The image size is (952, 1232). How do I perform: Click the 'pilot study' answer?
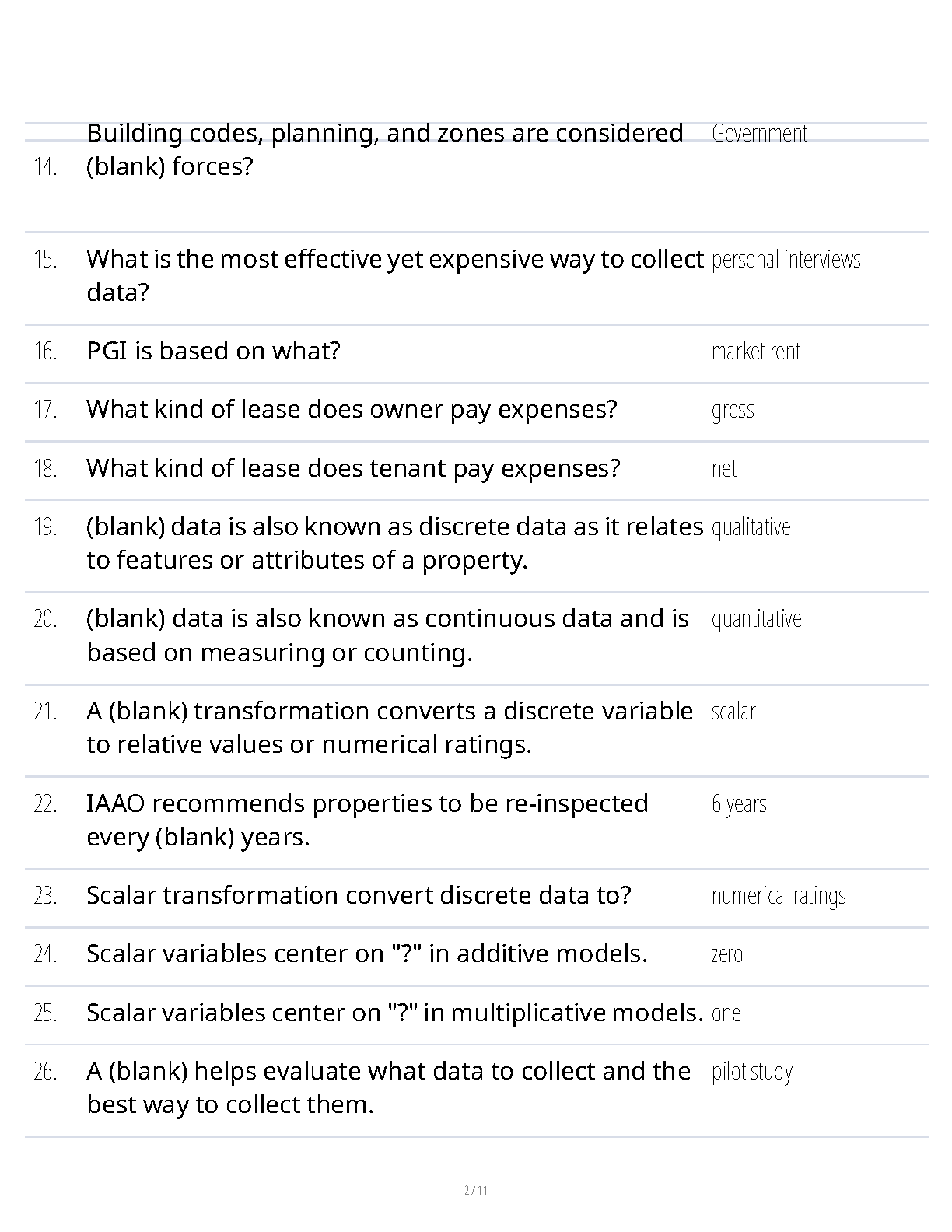[752, 1072]
